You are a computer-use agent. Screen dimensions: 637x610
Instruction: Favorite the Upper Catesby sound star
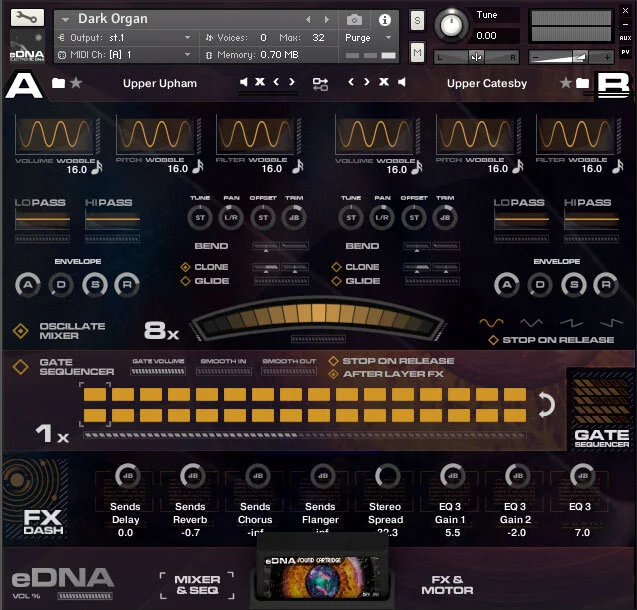click(566, 83)
